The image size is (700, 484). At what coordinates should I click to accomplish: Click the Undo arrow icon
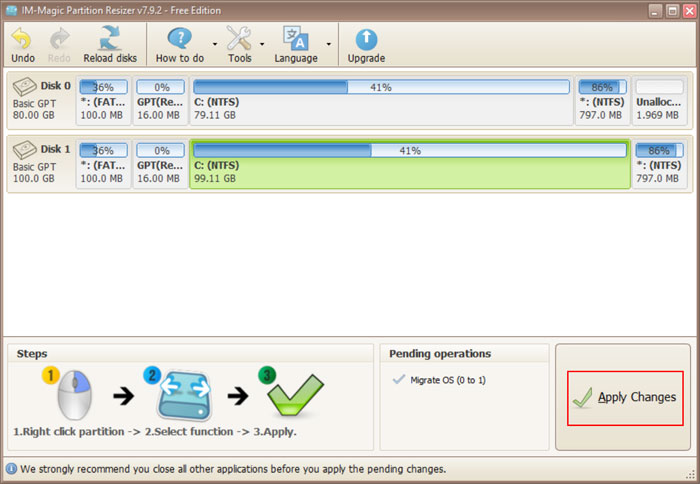click(21, 38)
